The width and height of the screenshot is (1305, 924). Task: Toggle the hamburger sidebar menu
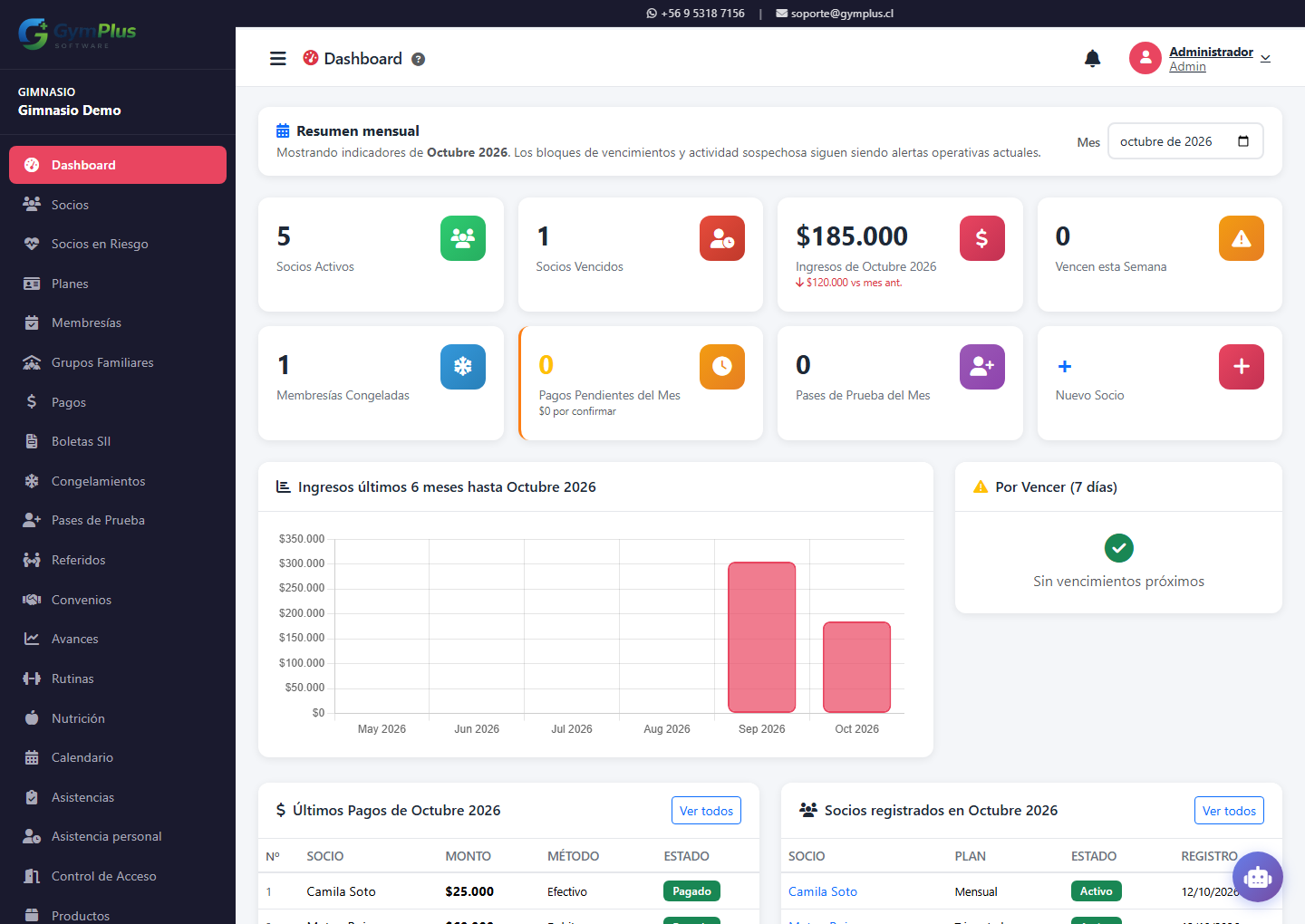(278, 59)
